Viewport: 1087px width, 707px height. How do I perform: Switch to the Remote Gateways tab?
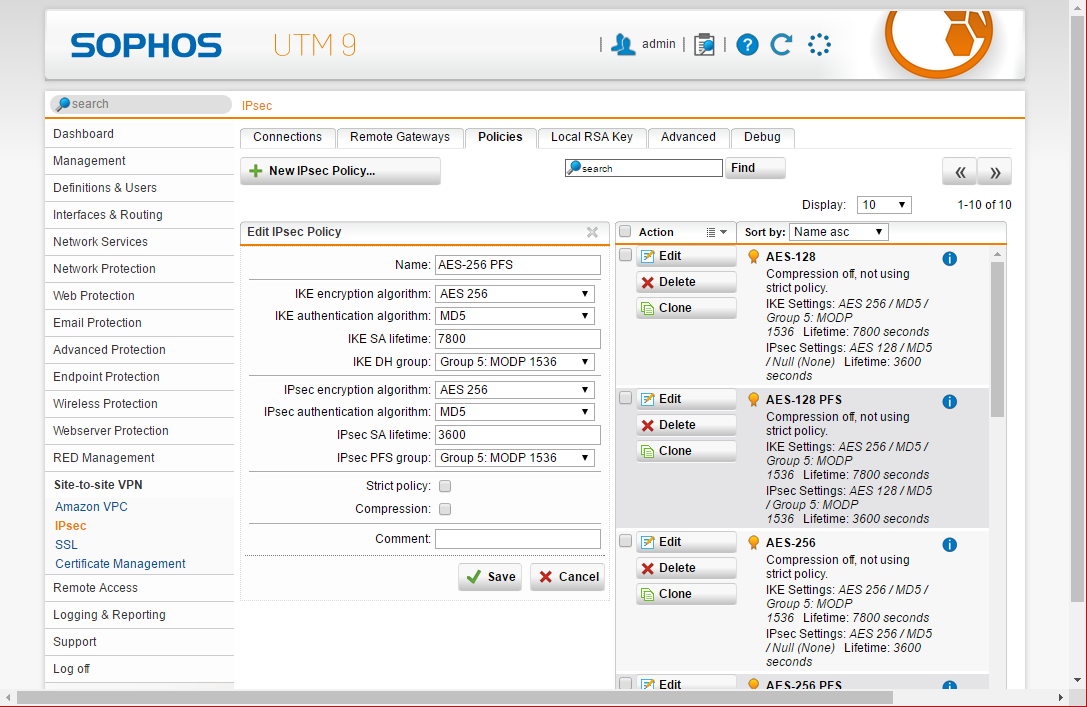click(x=400, y=137)
